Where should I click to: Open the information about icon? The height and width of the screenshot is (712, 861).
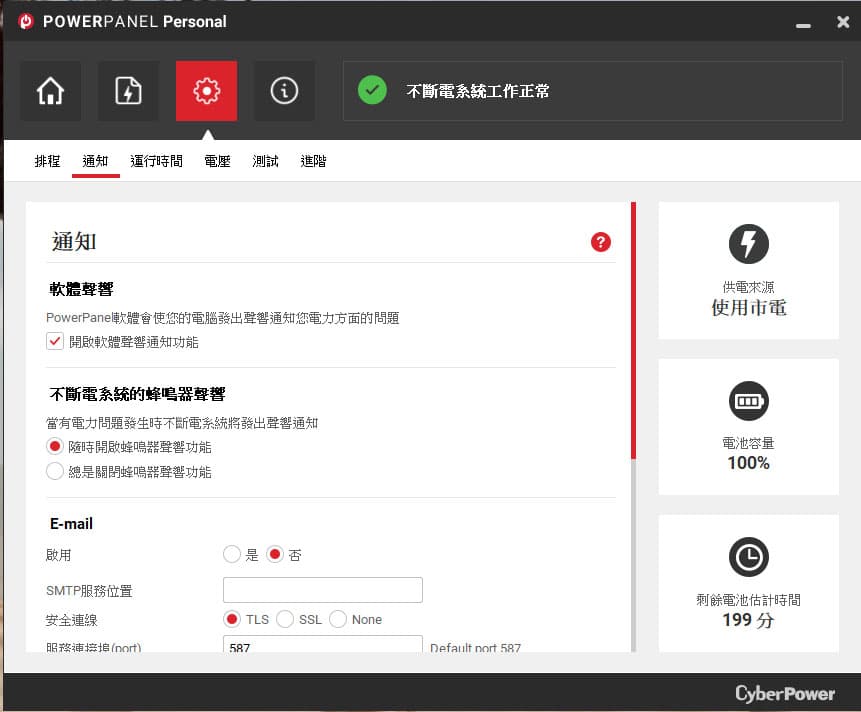284,91
